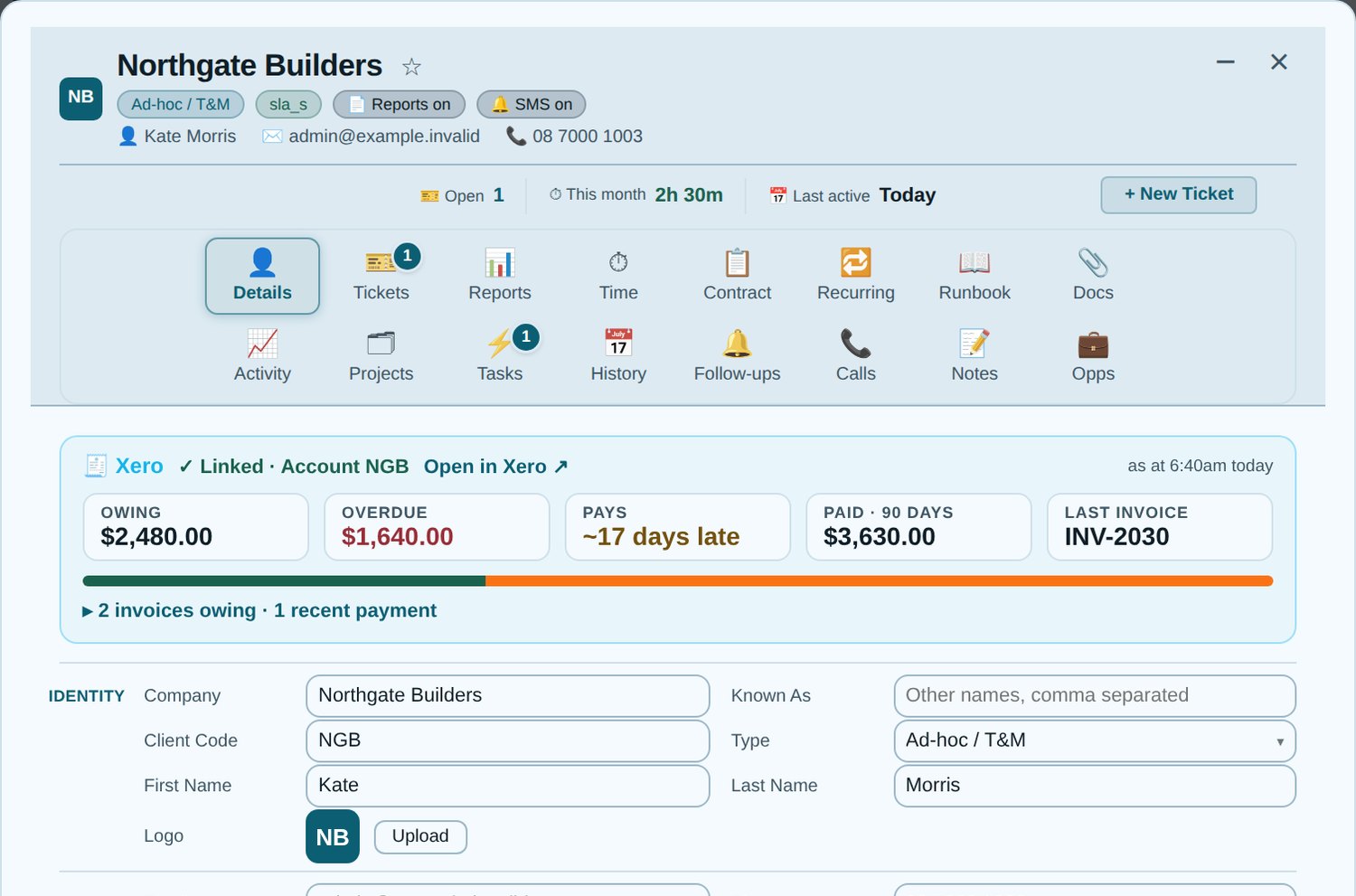Viewport: 1356px width, 896px height.
Task: Open Recurring items
Action: [x=856, y=276]
